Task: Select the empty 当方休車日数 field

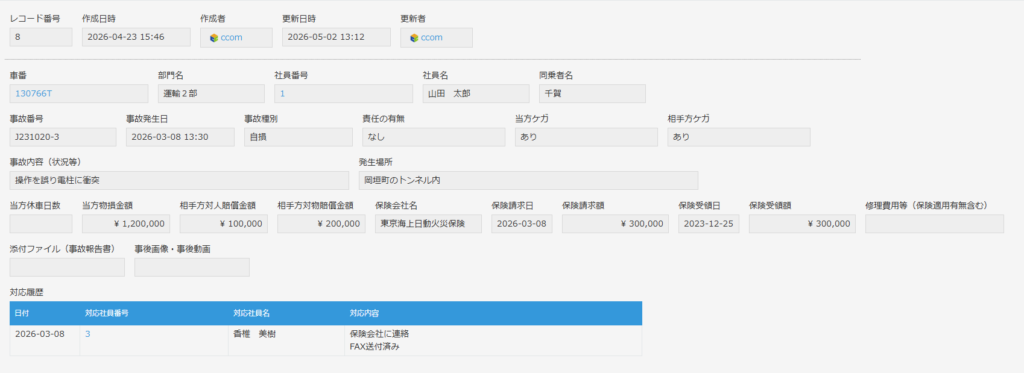Action: (x=41, y=224)
